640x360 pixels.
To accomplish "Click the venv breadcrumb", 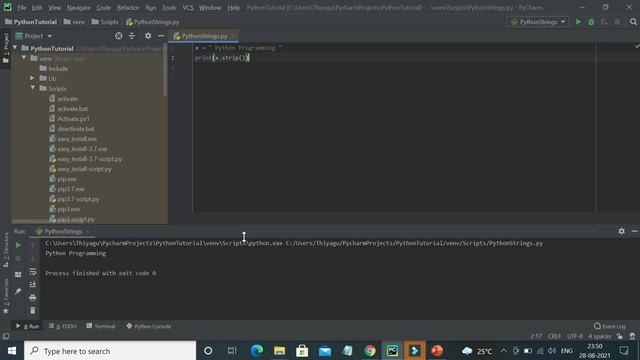I will point(74,22).
